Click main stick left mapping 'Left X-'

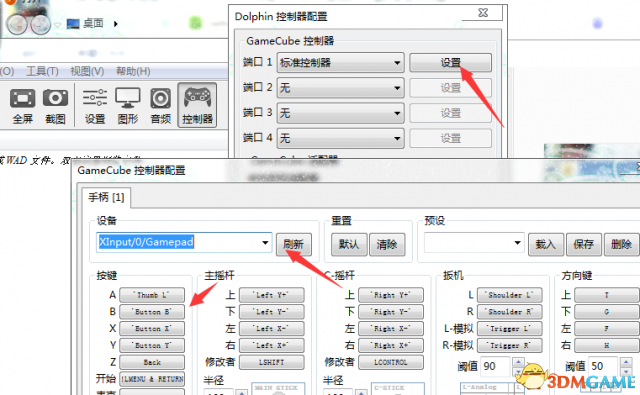271,328
